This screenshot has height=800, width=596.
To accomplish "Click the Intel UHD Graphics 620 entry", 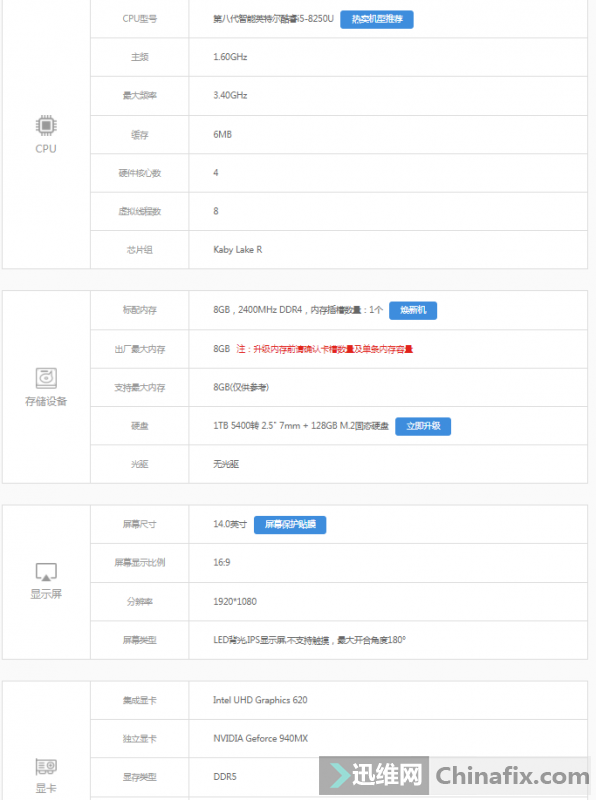I will (260, 700).
